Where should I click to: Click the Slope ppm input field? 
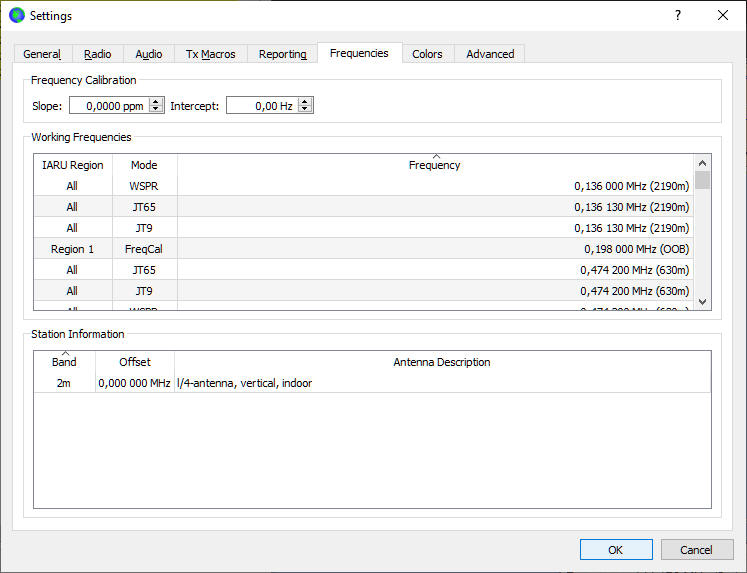point(108,106)
